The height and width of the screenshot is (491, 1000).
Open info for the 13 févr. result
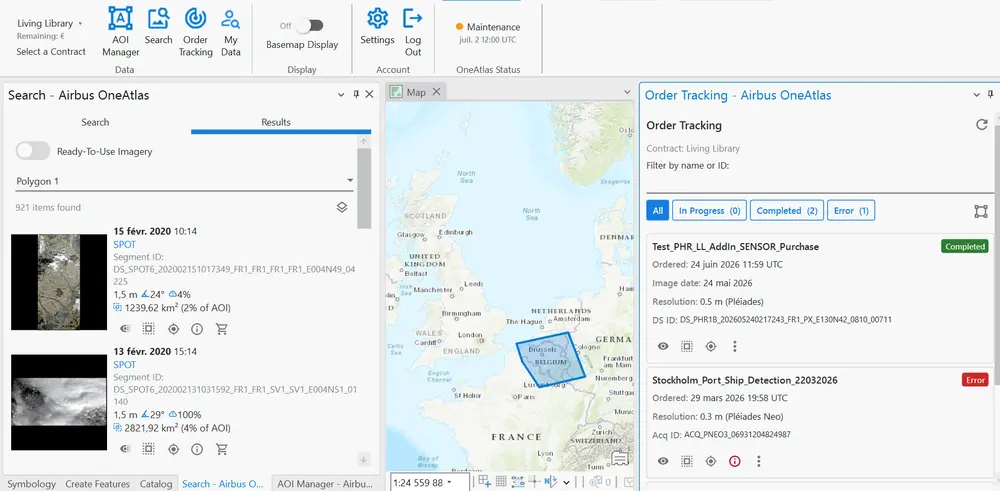(x=197, y=449)
